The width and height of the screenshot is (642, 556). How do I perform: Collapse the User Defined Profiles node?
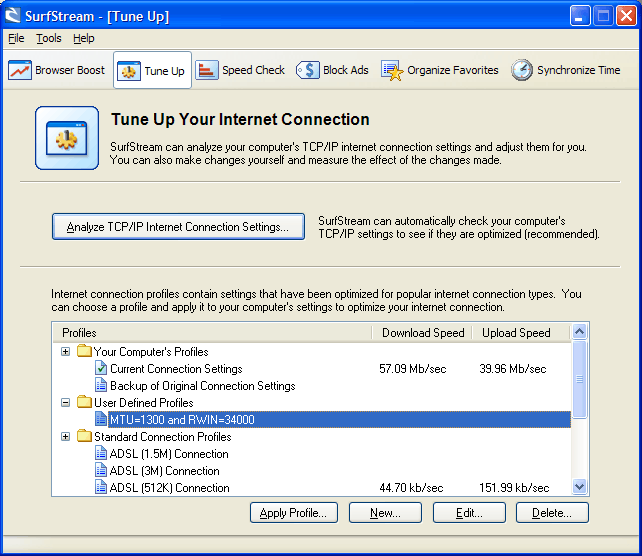pos(66,403)
